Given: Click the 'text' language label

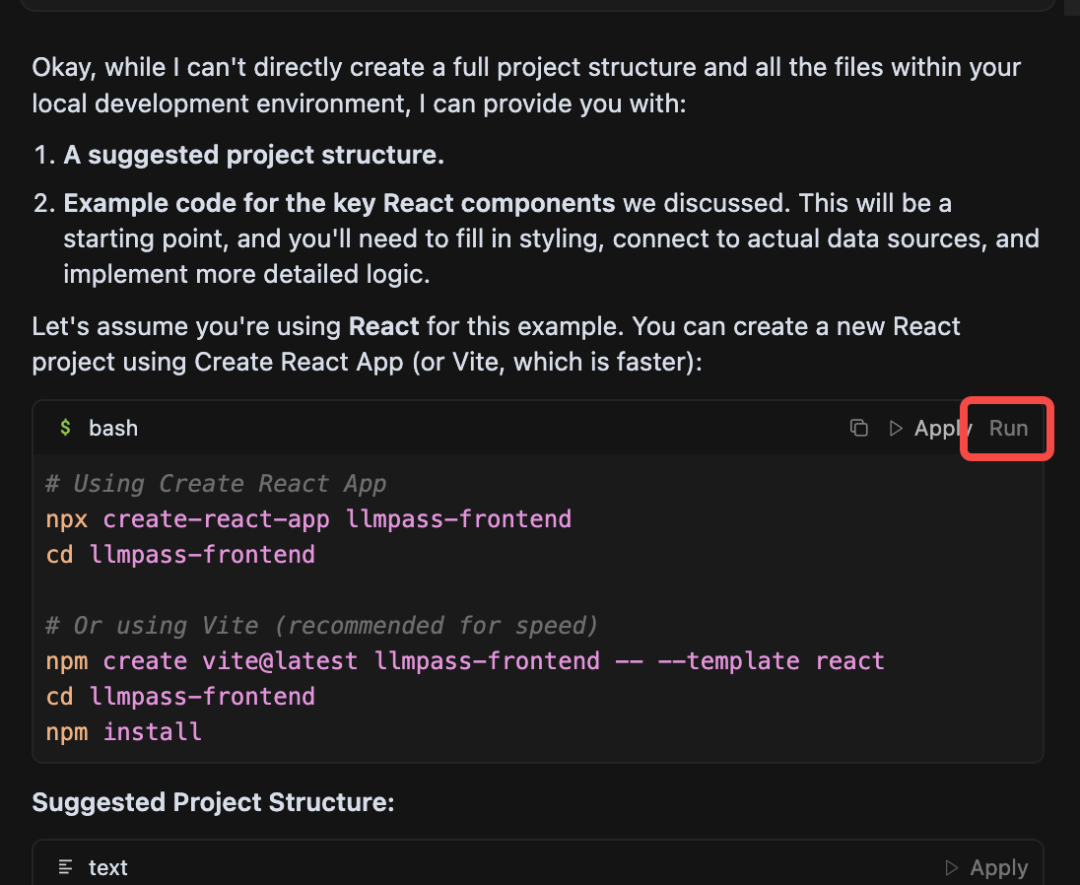Looking at the screenshot, I should tap(108, 867).
